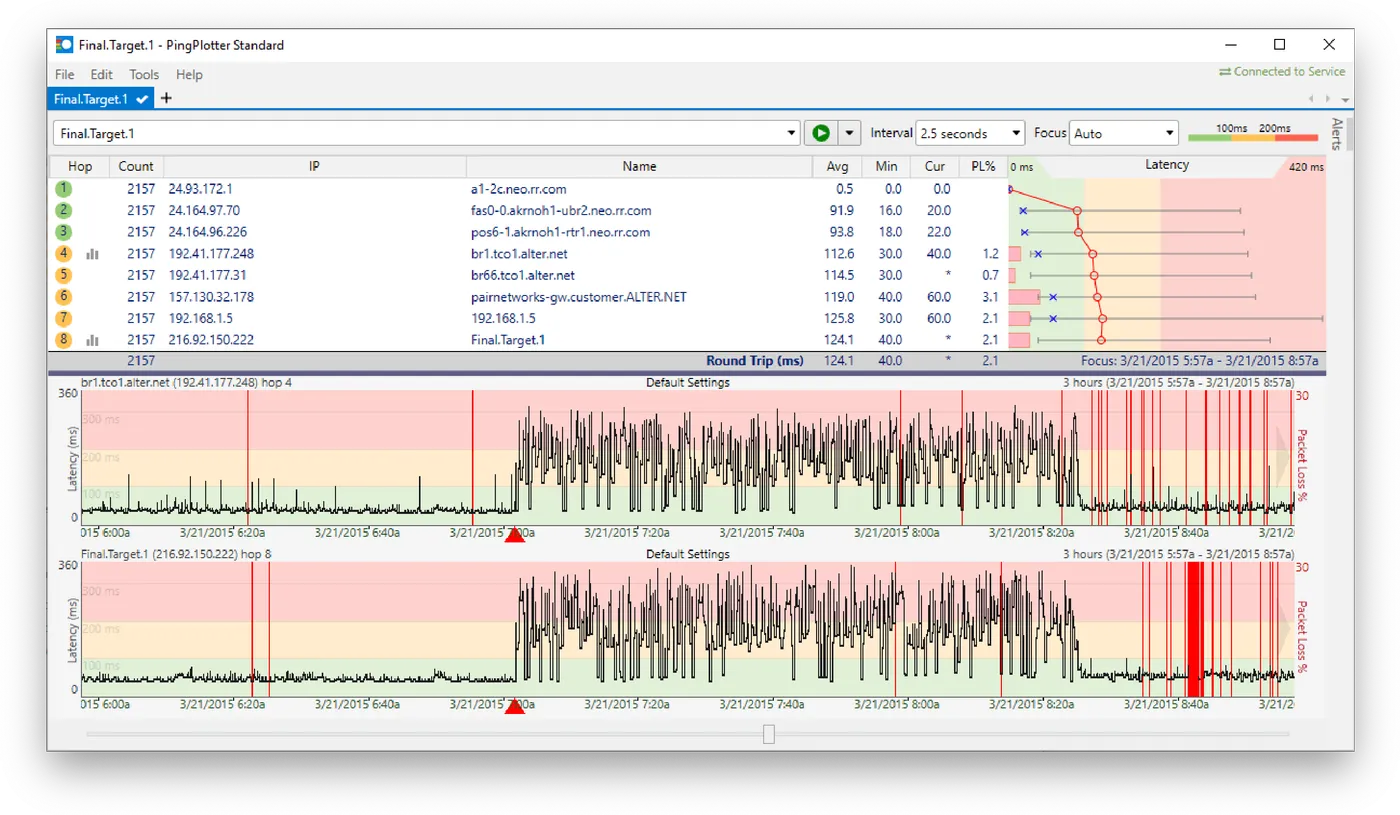Open the dropdown arrow beside the play button

850,133
